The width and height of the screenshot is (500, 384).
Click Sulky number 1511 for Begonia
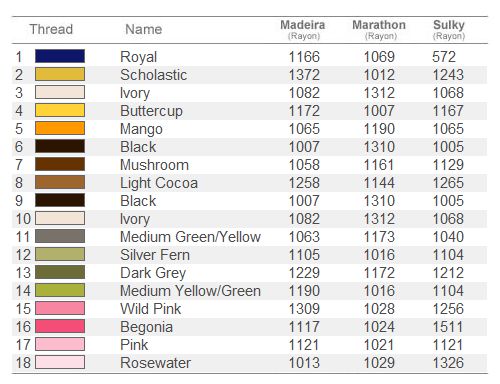pos(448,327)
